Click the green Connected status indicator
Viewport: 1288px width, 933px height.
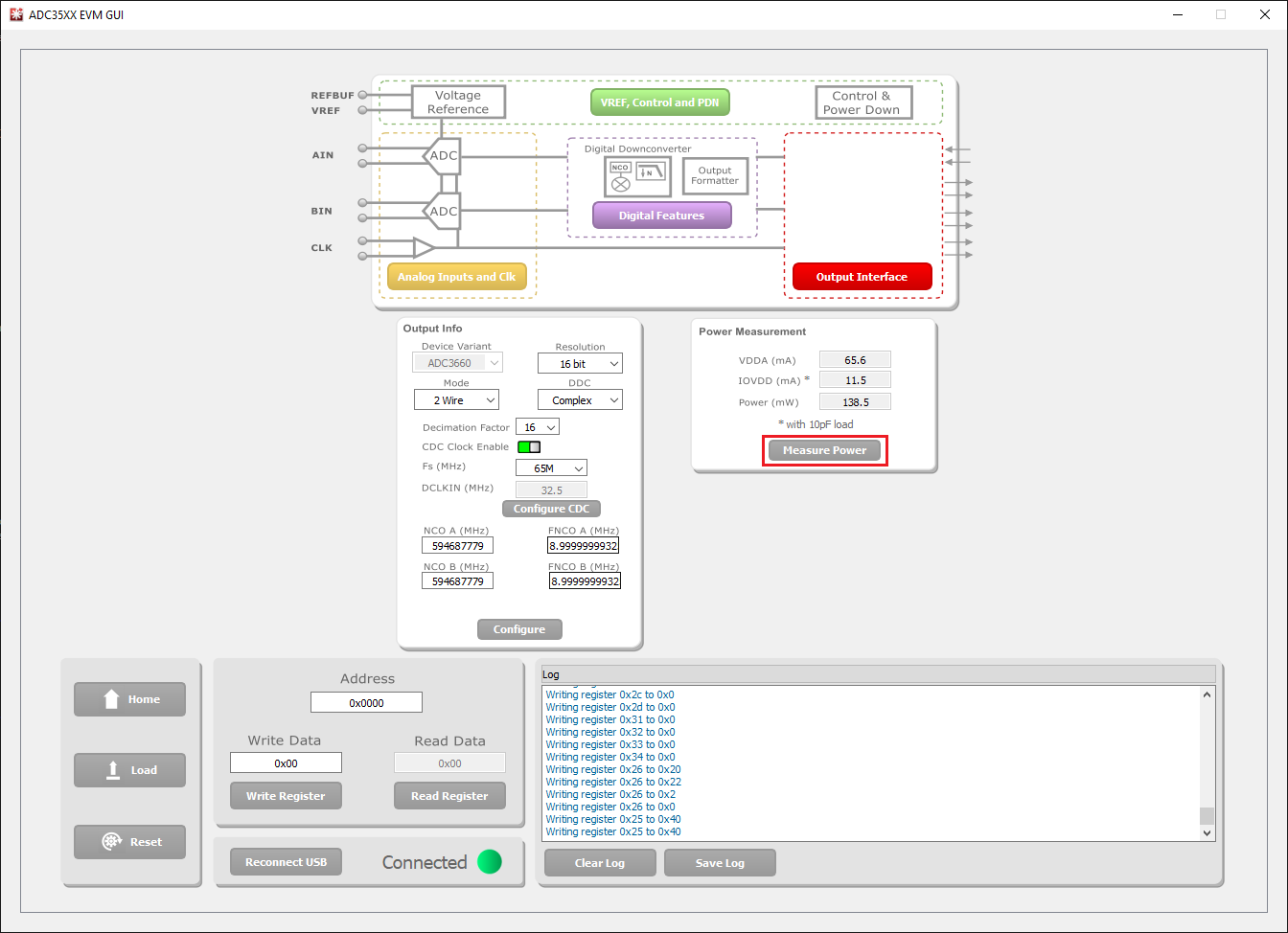pos(489,862)
